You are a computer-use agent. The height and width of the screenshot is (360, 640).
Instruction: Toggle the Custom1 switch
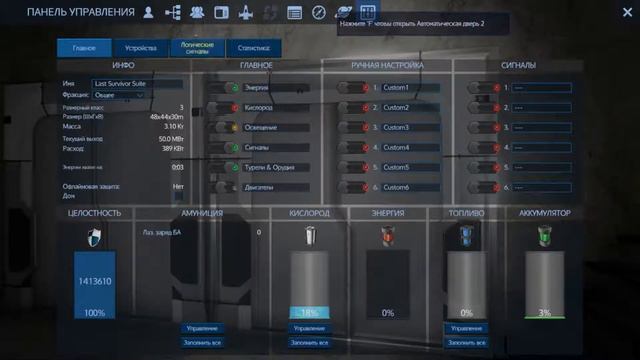[x=353, y=87]
